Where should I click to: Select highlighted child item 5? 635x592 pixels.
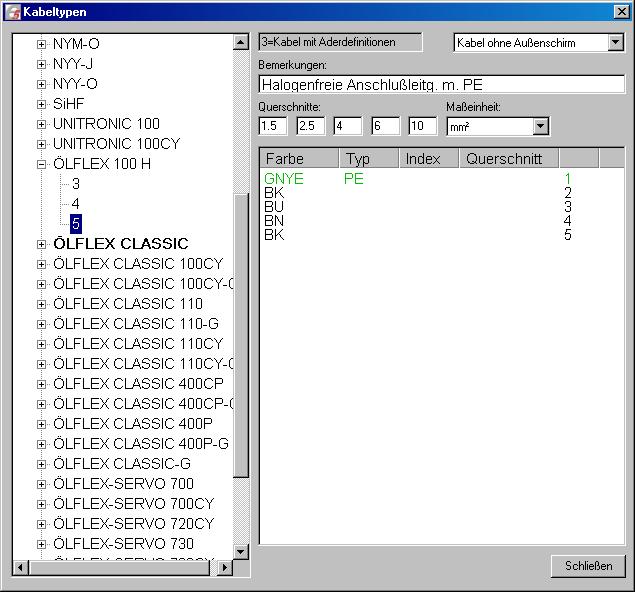[76, 224]
